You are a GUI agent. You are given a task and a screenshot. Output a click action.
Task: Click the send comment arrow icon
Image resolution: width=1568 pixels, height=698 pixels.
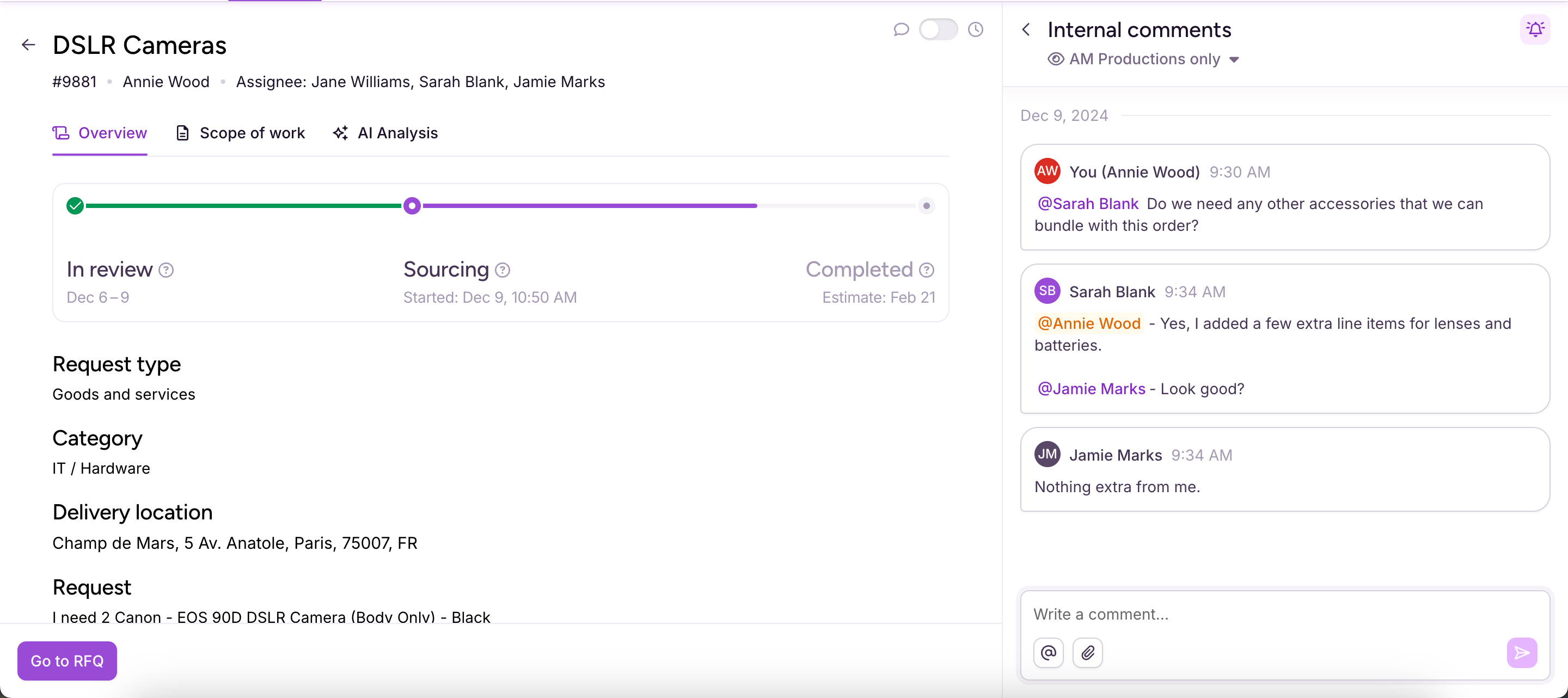click(x=1521, y=653)
